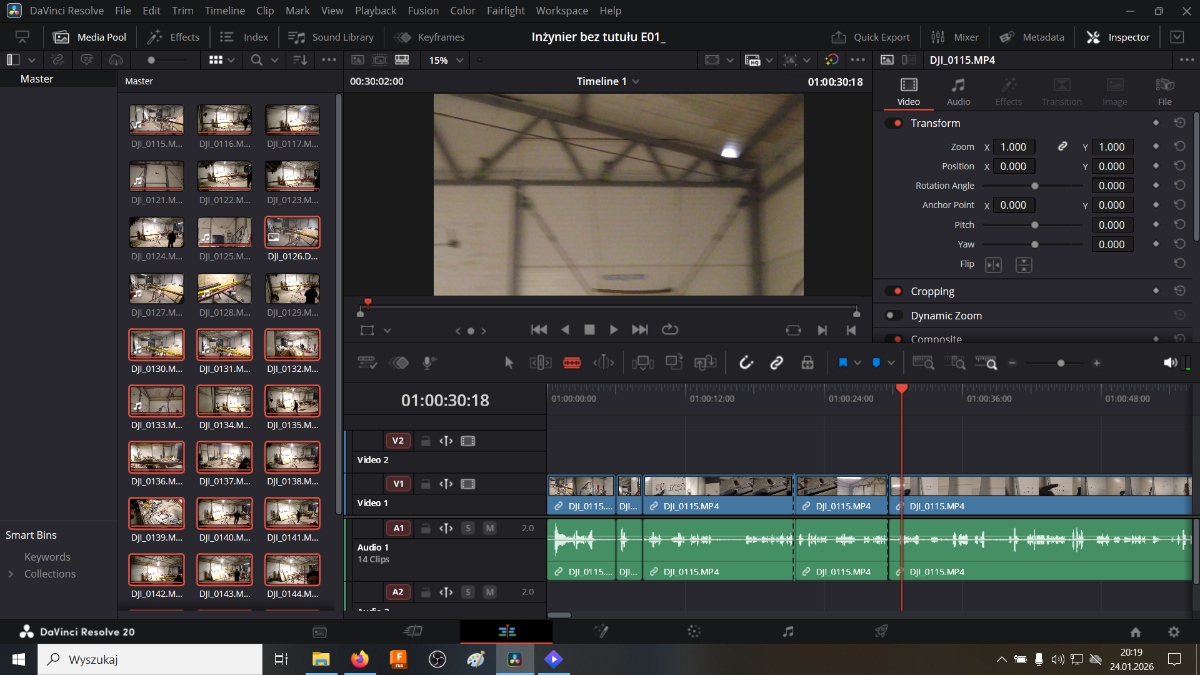This screenshot has width=1200, height=675.
Task: Adjust the Rotation Angle slider
Action: [x=1034, y=186]
